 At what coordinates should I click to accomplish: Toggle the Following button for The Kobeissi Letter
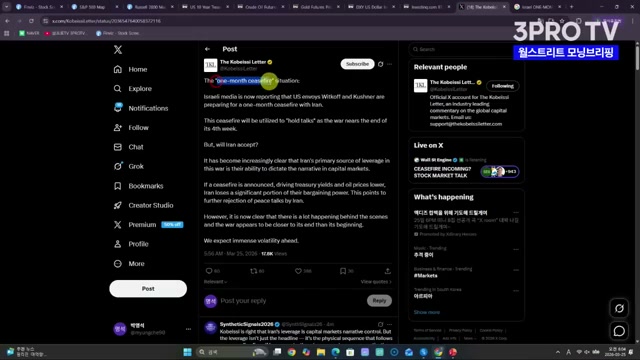(502, 86)
